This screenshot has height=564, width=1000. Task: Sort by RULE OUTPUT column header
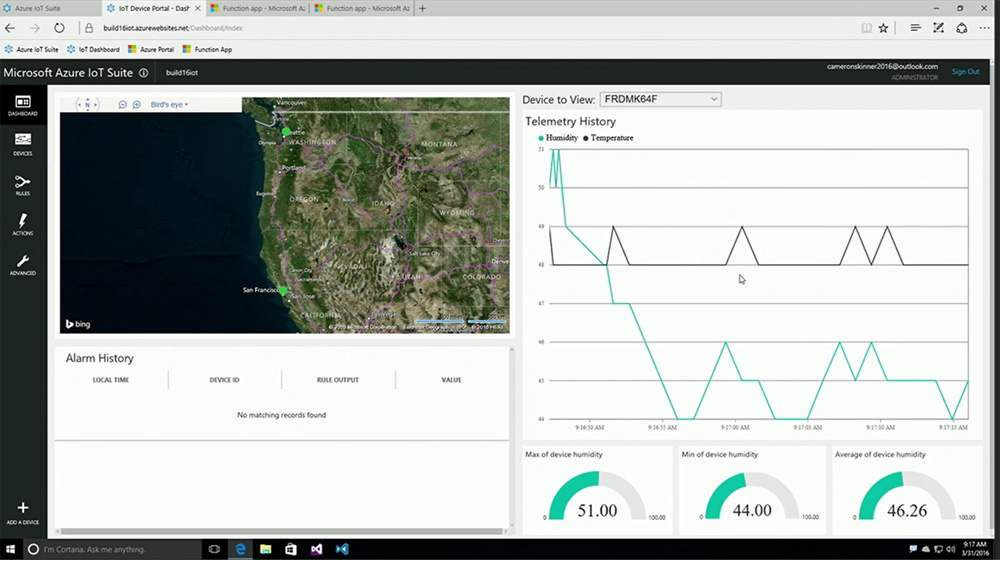(x=338, y=380)
